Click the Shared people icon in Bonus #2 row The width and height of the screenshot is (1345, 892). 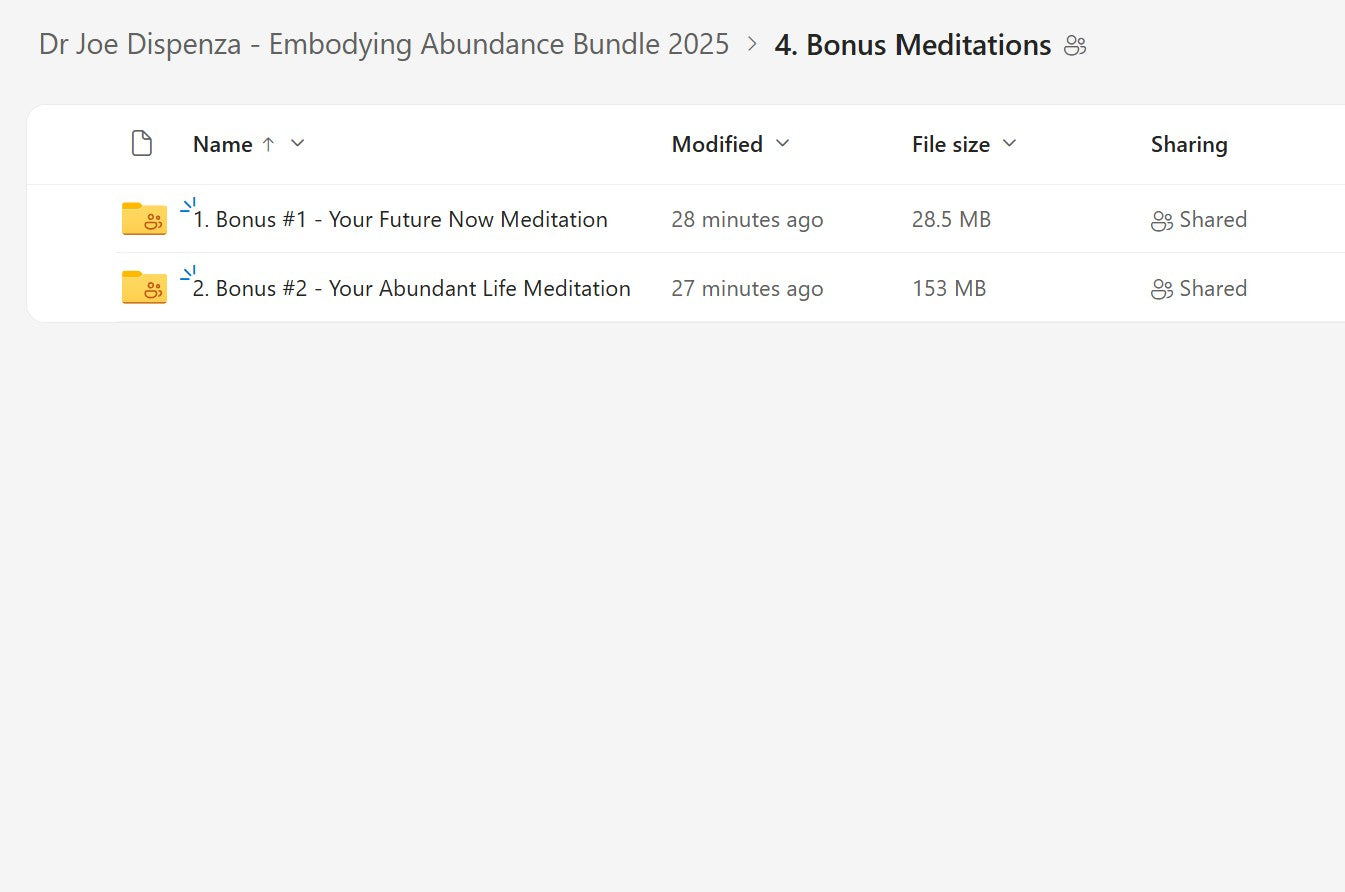coord(1161,290)
